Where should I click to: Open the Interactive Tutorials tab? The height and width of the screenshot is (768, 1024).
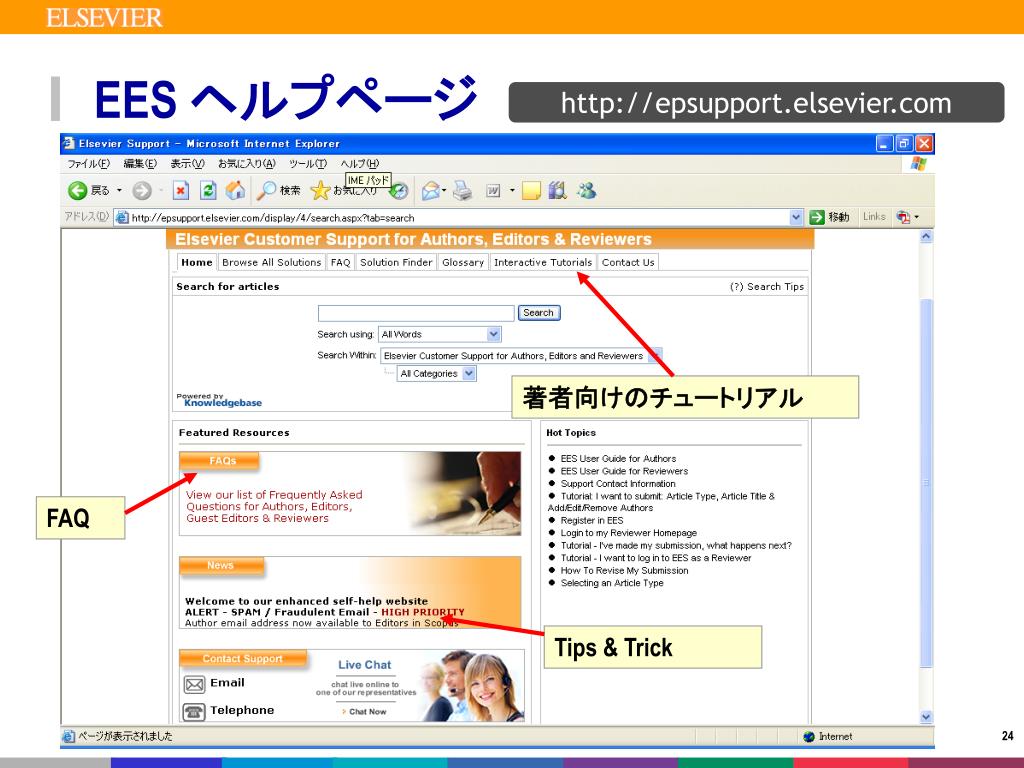[543, 263]
